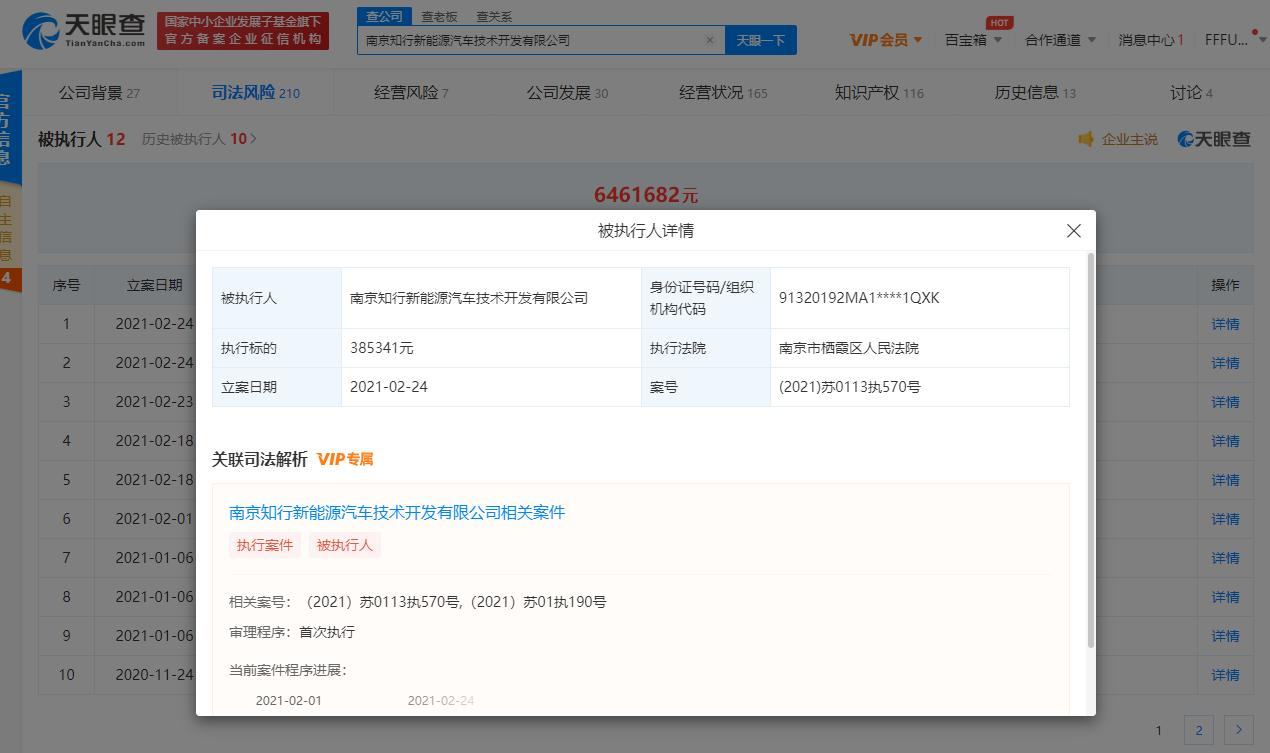The image size is (1270, 753).
Task: Switch to the 知识产权 tab
Action: (879, 93)
